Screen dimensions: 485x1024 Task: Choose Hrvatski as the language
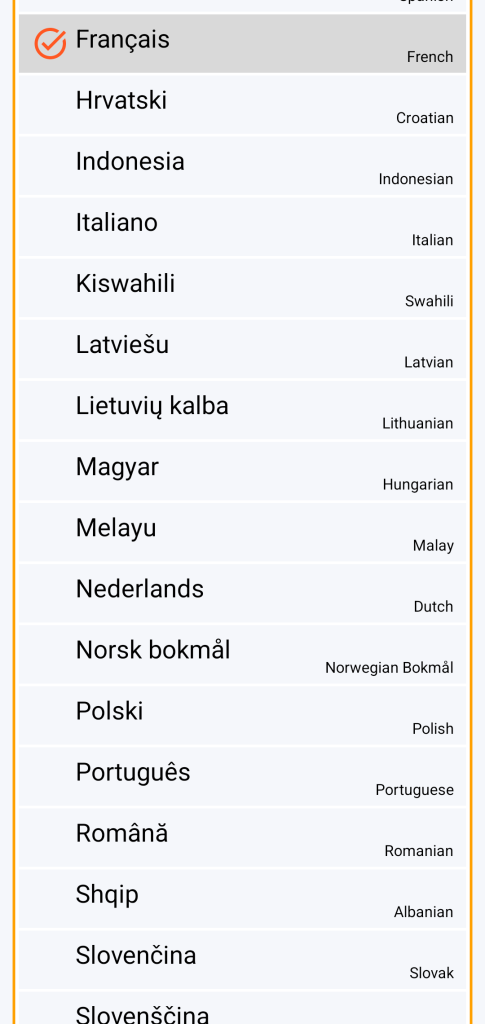coord(242,104)
